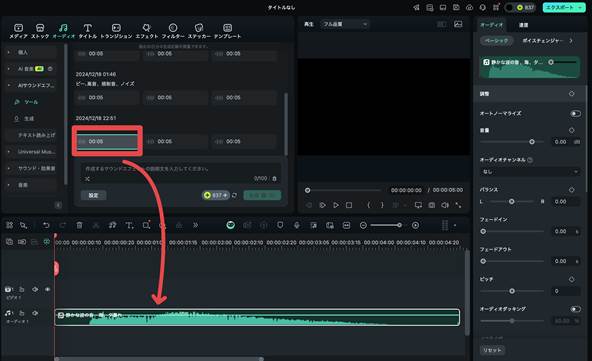
Task: Click the リセット reset button
Action: click(492, 350)
